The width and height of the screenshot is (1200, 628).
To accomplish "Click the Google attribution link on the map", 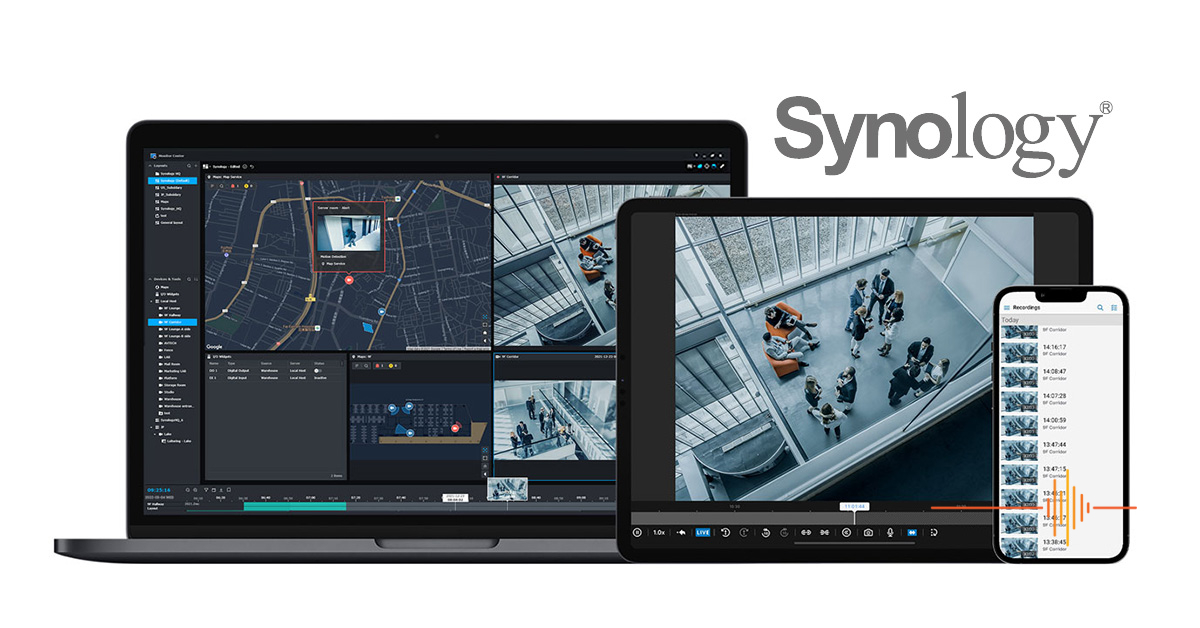I will coord(214,347).
